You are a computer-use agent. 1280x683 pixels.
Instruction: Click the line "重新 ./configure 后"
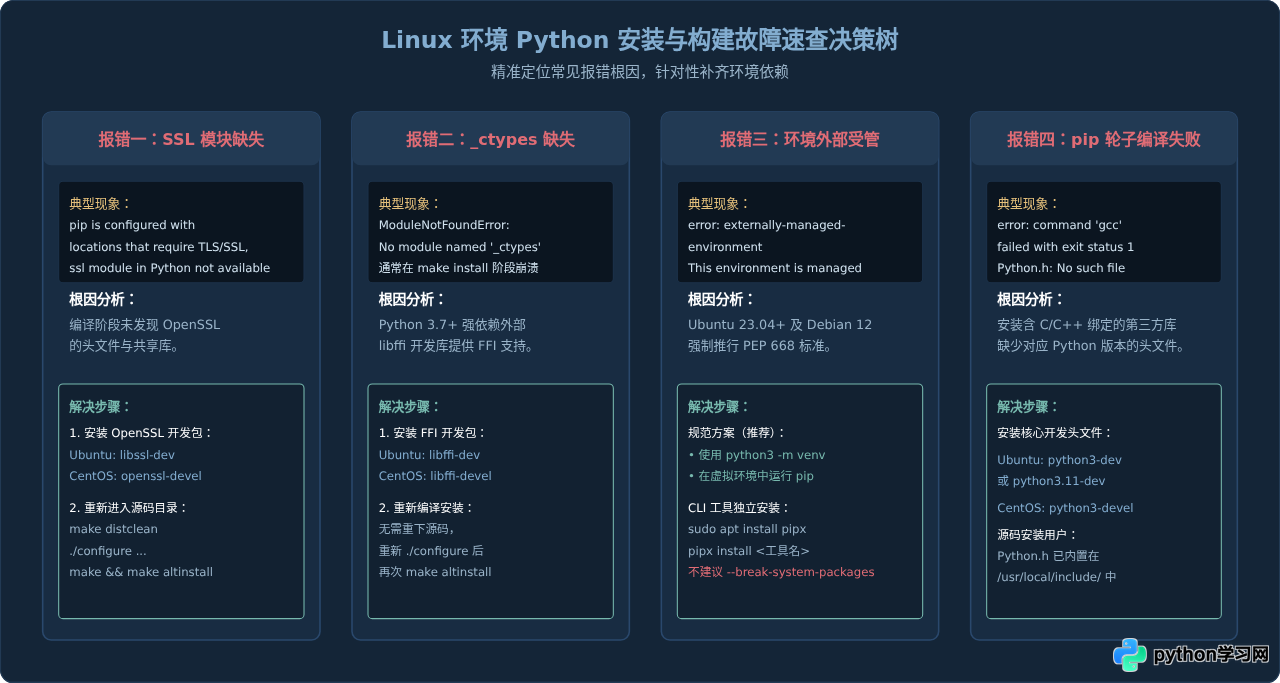click(x=431, y=551)
